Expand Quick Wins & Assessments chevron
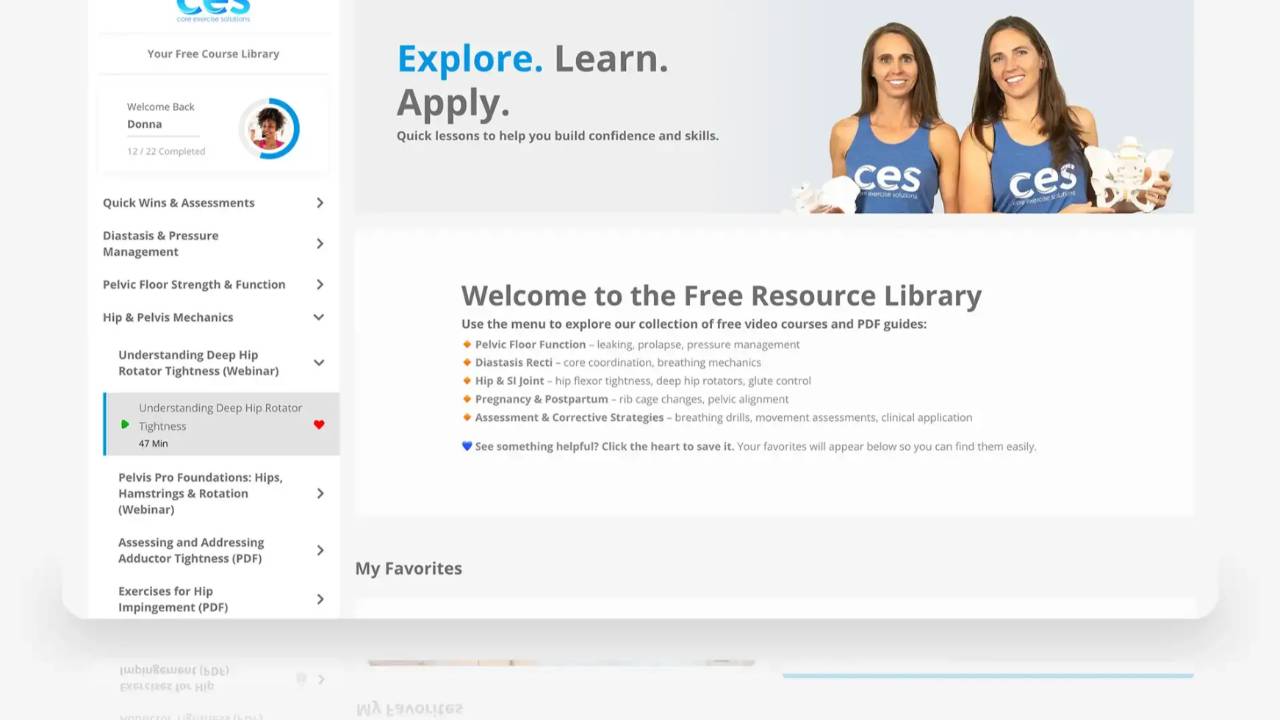Image resolution: width=1280 pixels, height=720 pixels. coord(320,203)
